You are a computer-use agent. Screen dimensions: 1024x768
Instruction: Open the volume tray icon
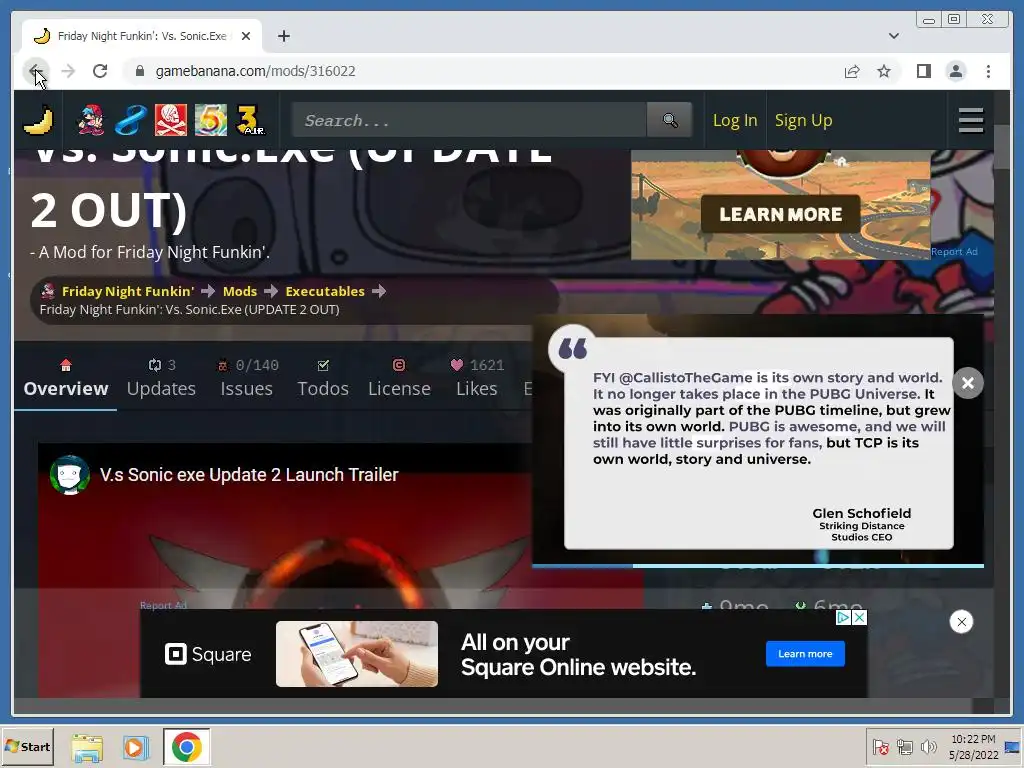pos(928,747)
